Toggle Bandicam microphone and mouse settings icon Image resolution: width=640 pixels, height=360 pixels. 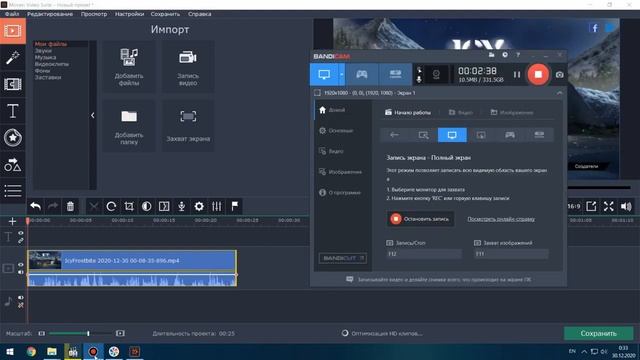pos(419,75)
